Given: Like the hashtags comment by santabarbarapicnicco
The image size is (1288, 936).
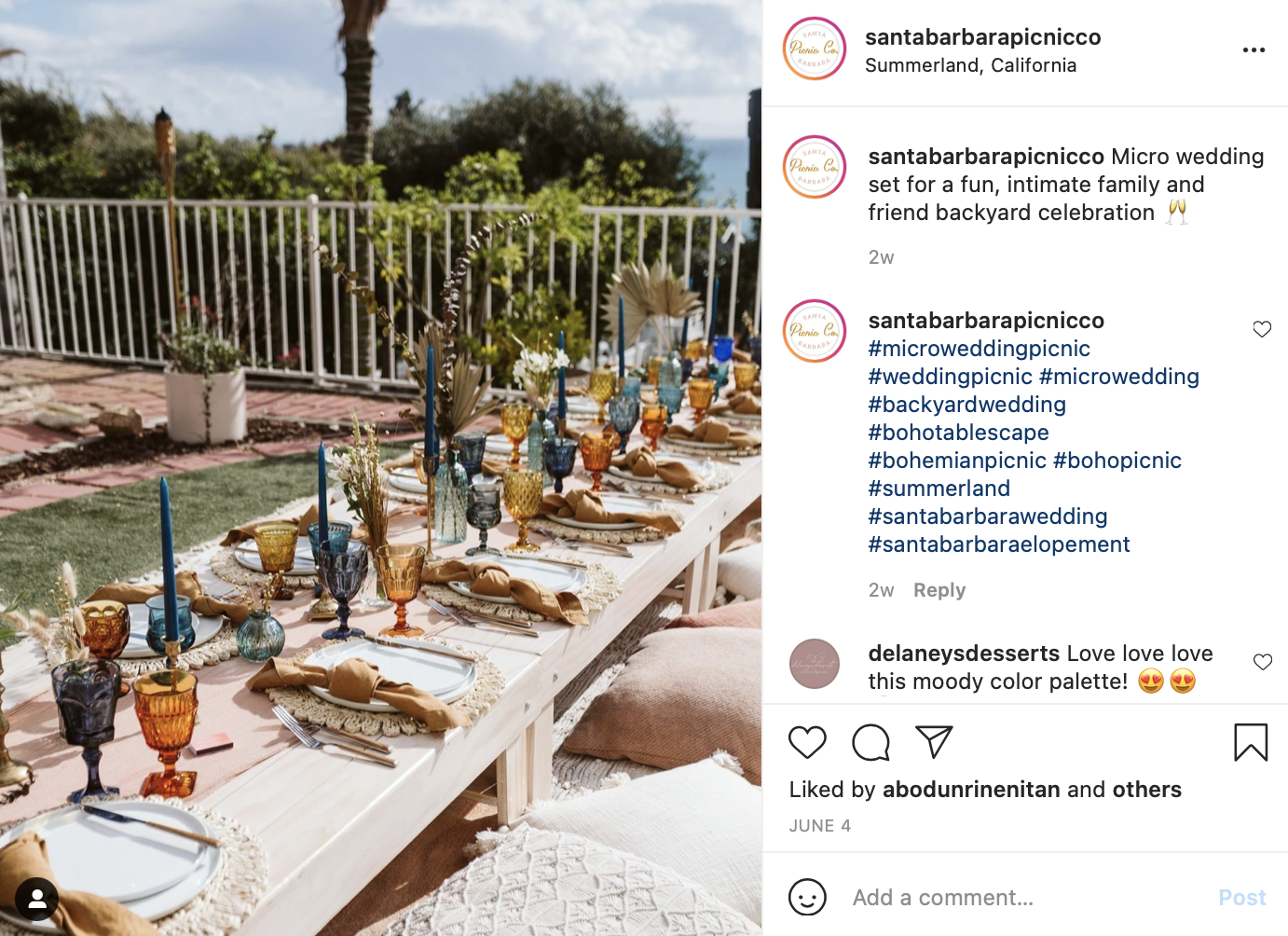Looking at the screenshot, I should pos(1262,329).
